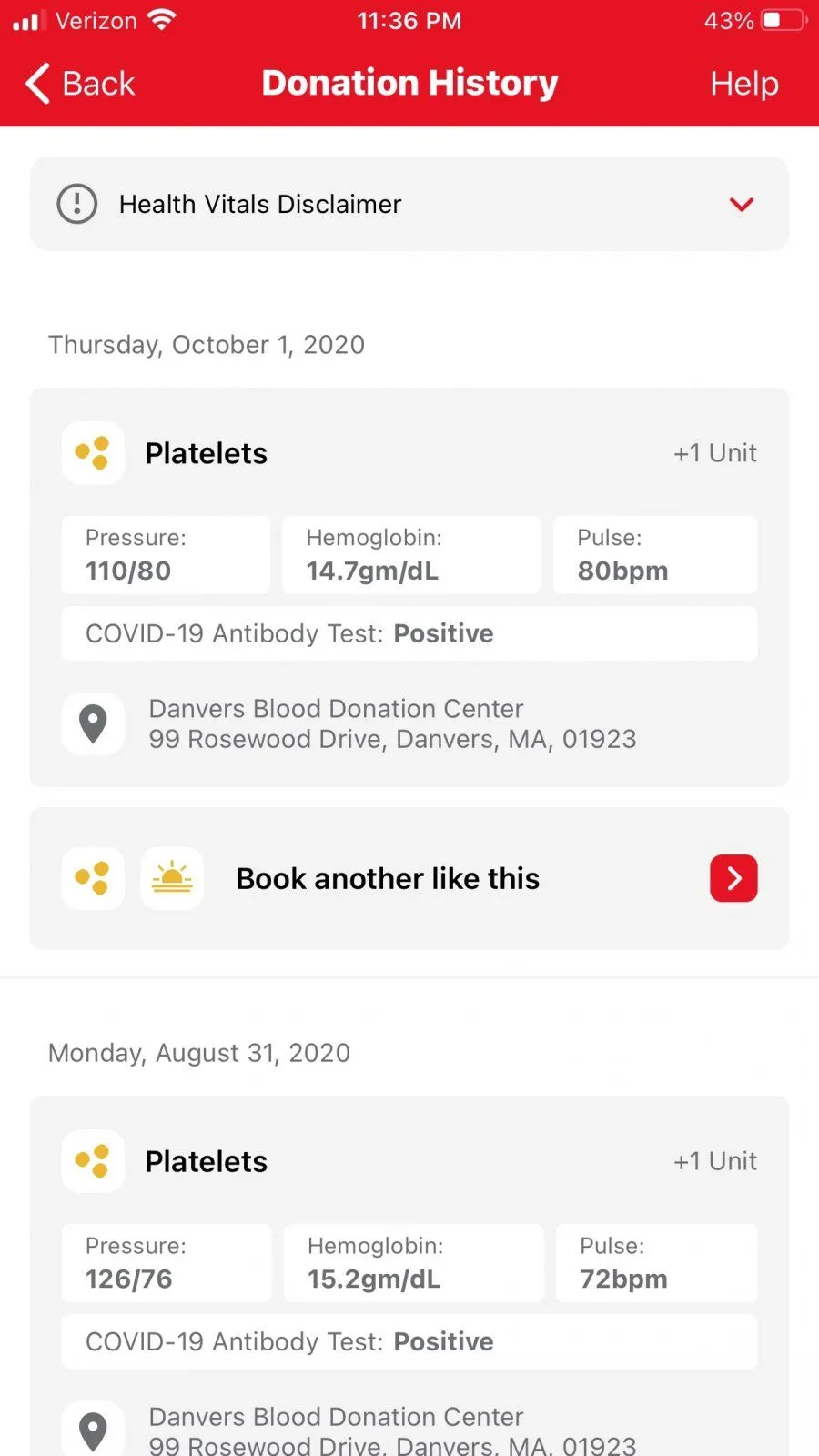Tap platelets icon for October 1 donation
This screenshot has width=819, height=1456.
click(93, 452)
